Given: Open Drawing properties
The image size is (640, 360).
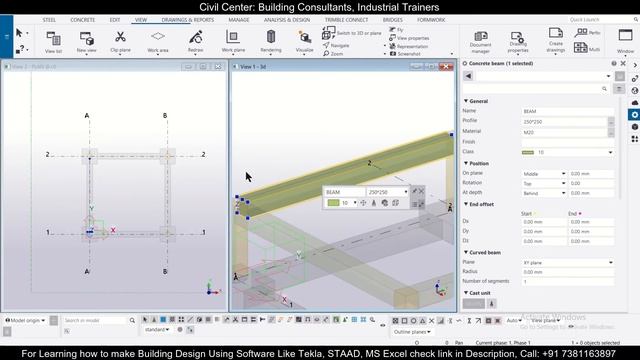Looking at the screenshot, I should pos(518,42).
